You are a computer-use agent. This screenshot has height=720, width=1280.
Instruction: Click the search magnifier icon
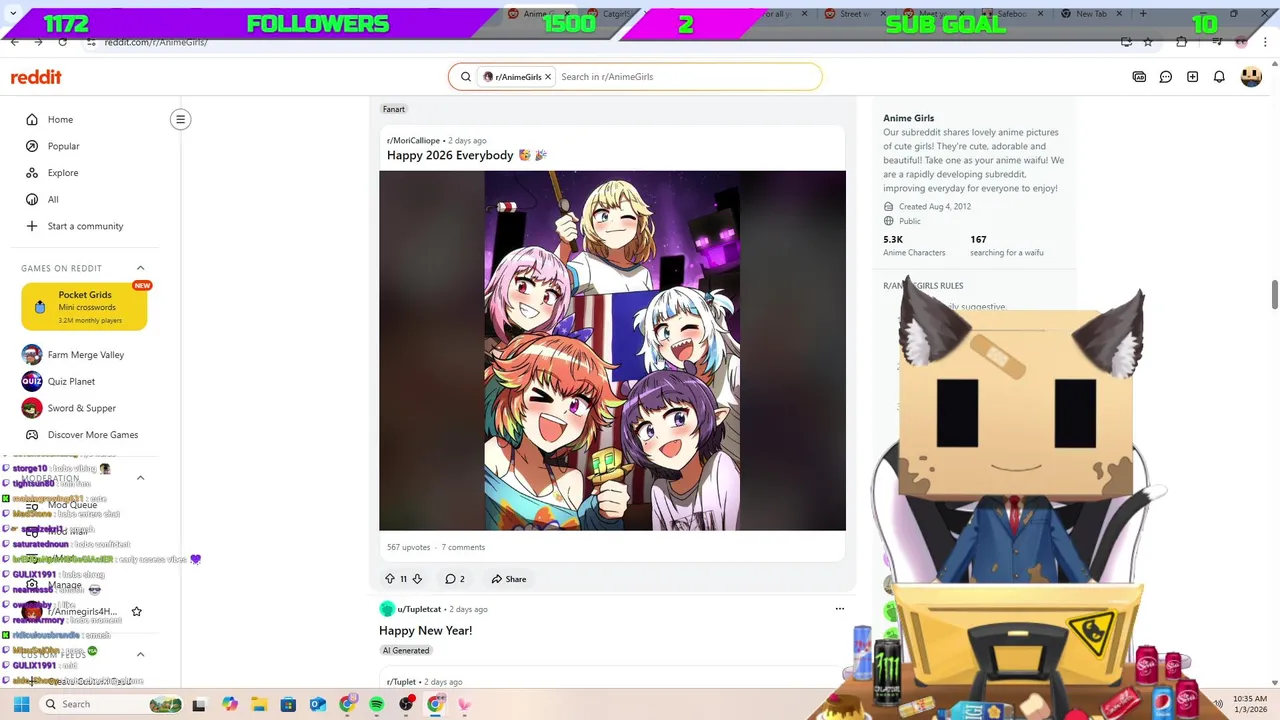tap(466, 77)
